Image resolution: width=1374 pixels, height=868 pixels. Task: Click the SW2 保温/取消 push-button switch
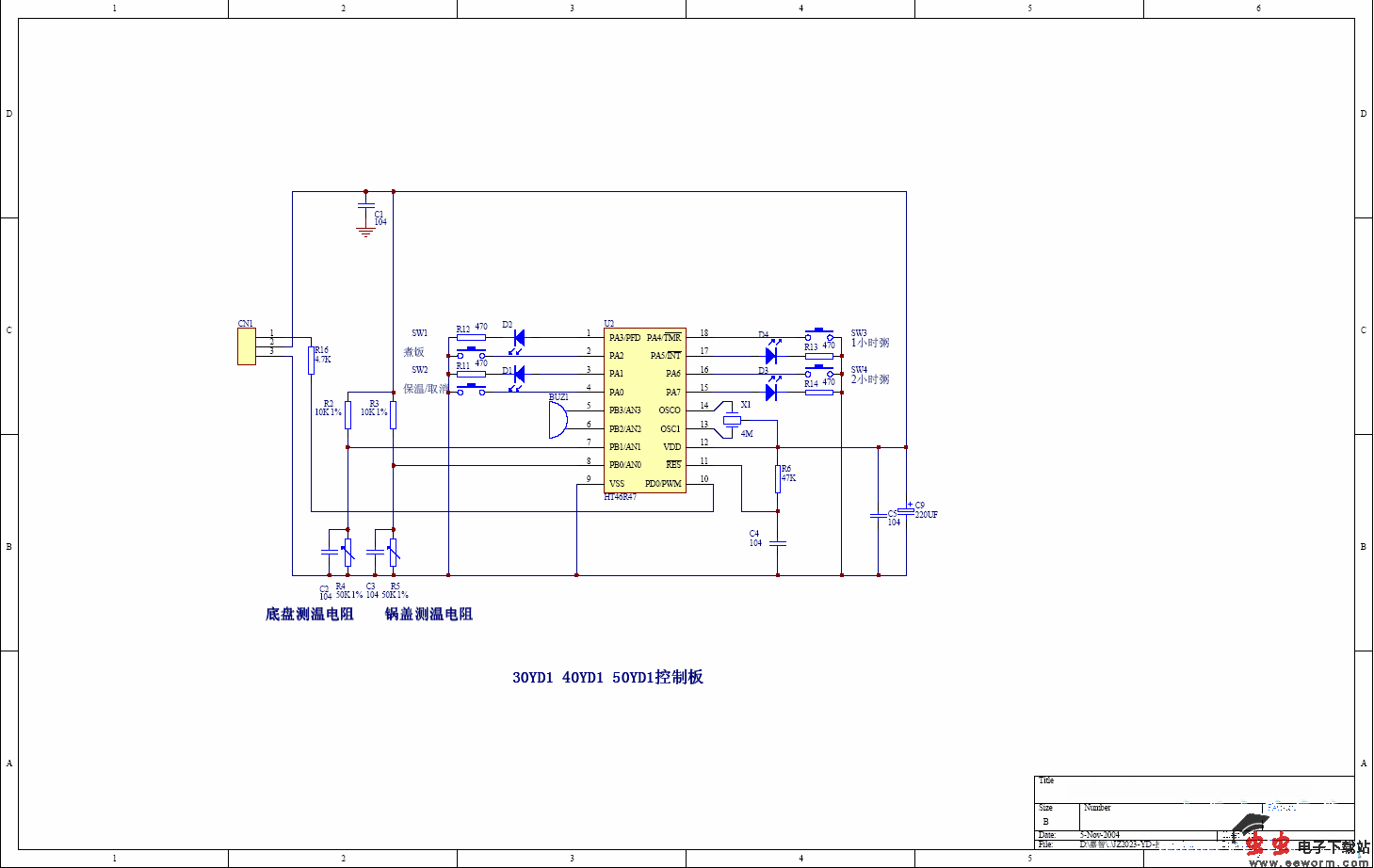[x=471, y=389]
